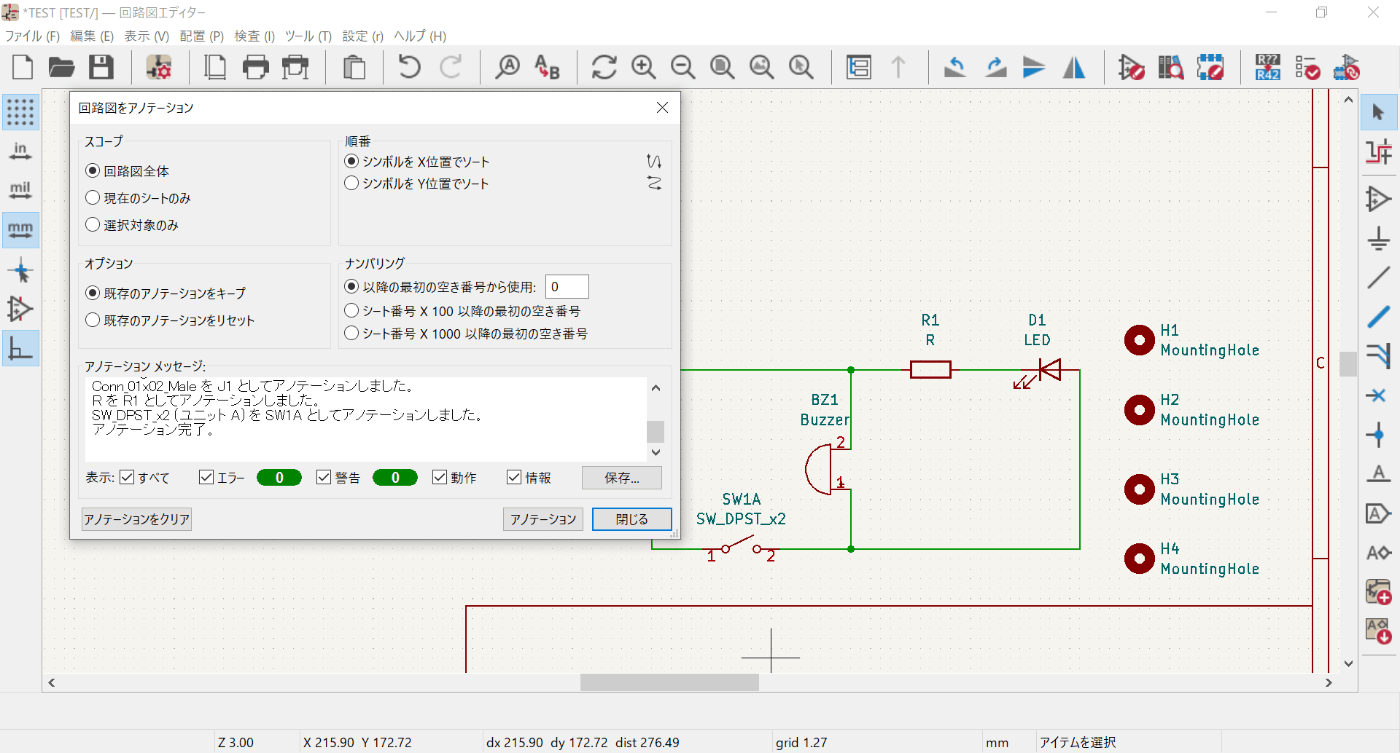The width and height of the screenshot is (1400, 753).
Task: Zoom to fit objects icon
Action: pyautogui.click(x=761, y=68)
